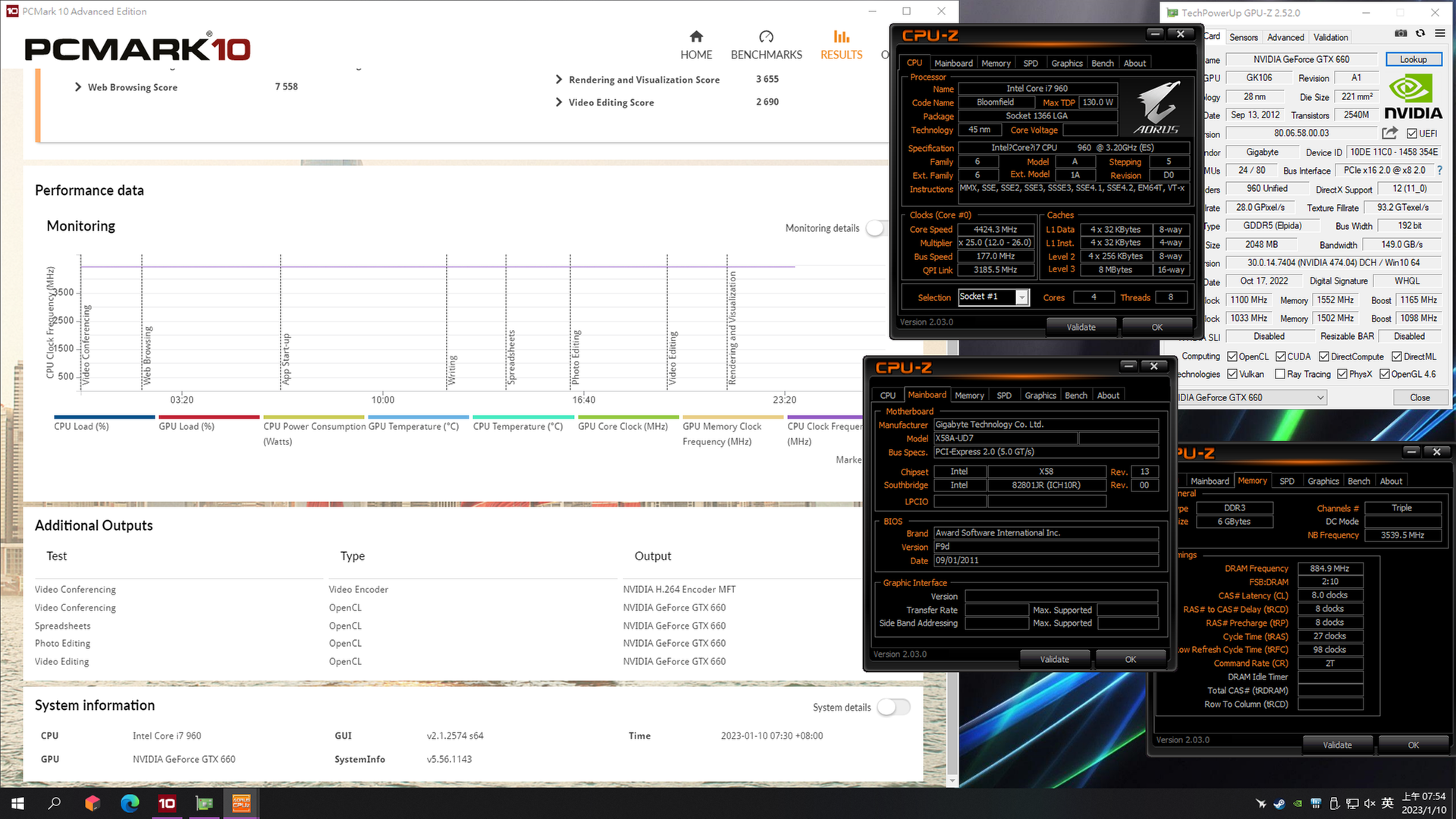Switch to Advanced tab in GPU-Z

(1285, 37)
